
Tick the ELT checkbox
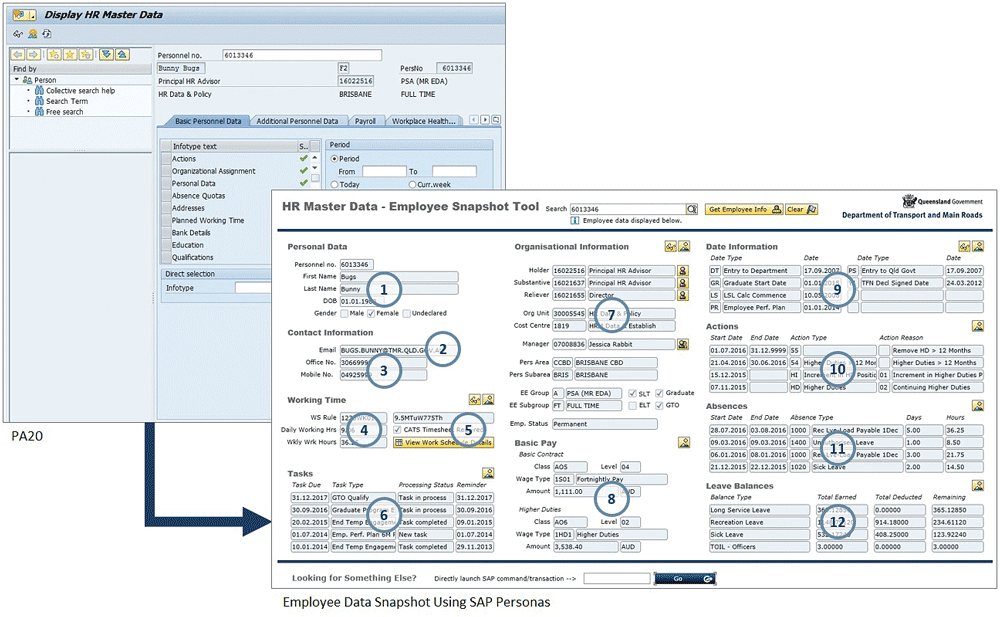point(633,405)
